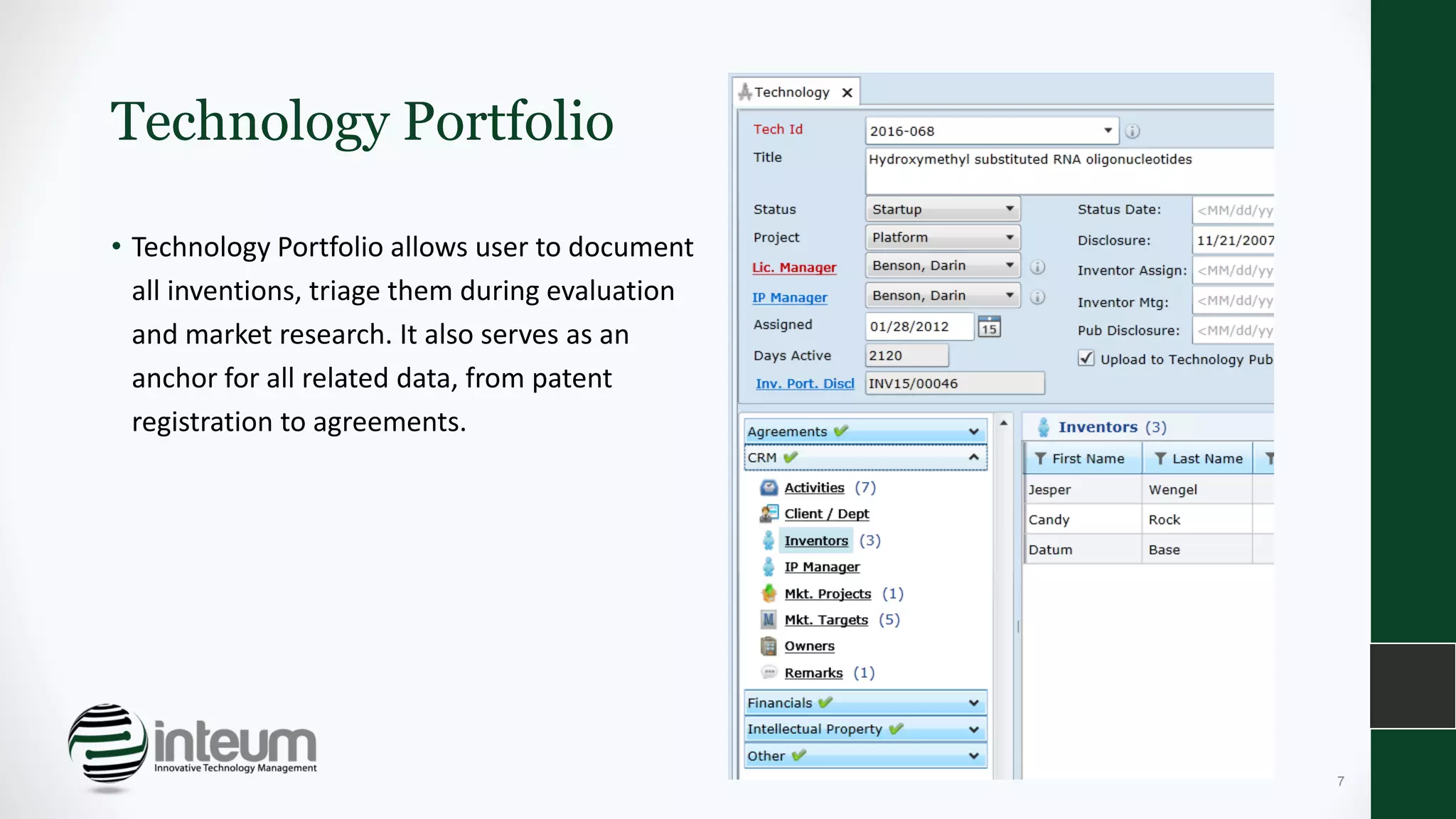Open the IP Manager field label link

point(790,297)
